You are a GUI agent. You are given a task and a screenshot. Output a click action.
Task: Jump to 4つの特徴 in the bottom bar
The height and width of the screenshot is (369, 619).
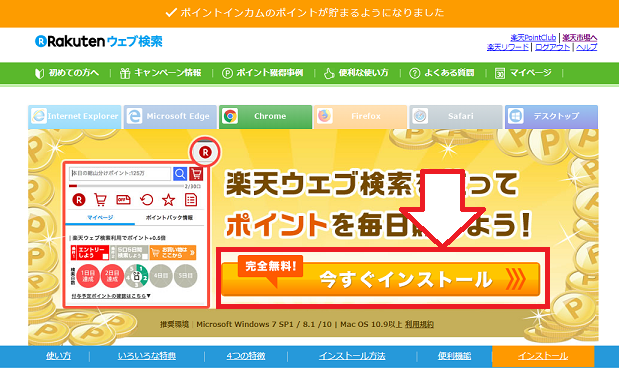246,356
